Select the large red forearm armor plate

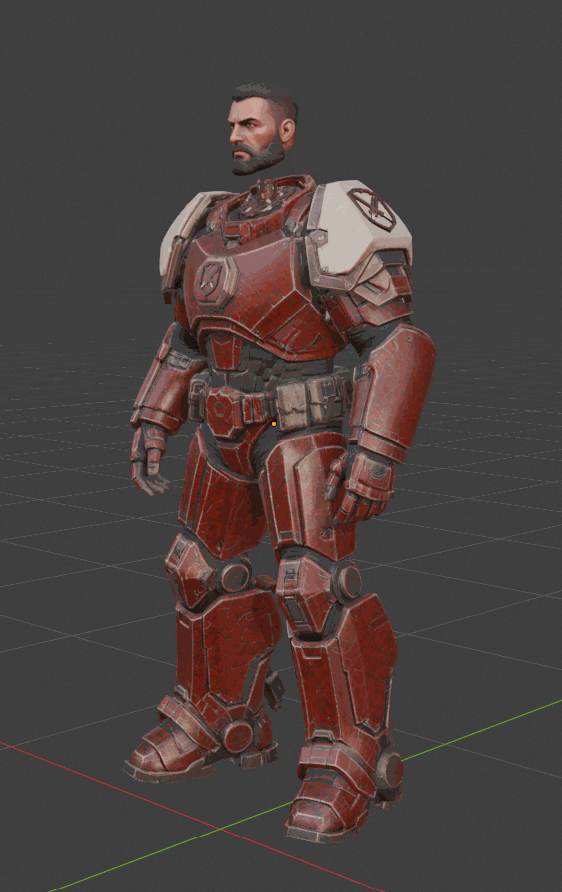(392, 391)
